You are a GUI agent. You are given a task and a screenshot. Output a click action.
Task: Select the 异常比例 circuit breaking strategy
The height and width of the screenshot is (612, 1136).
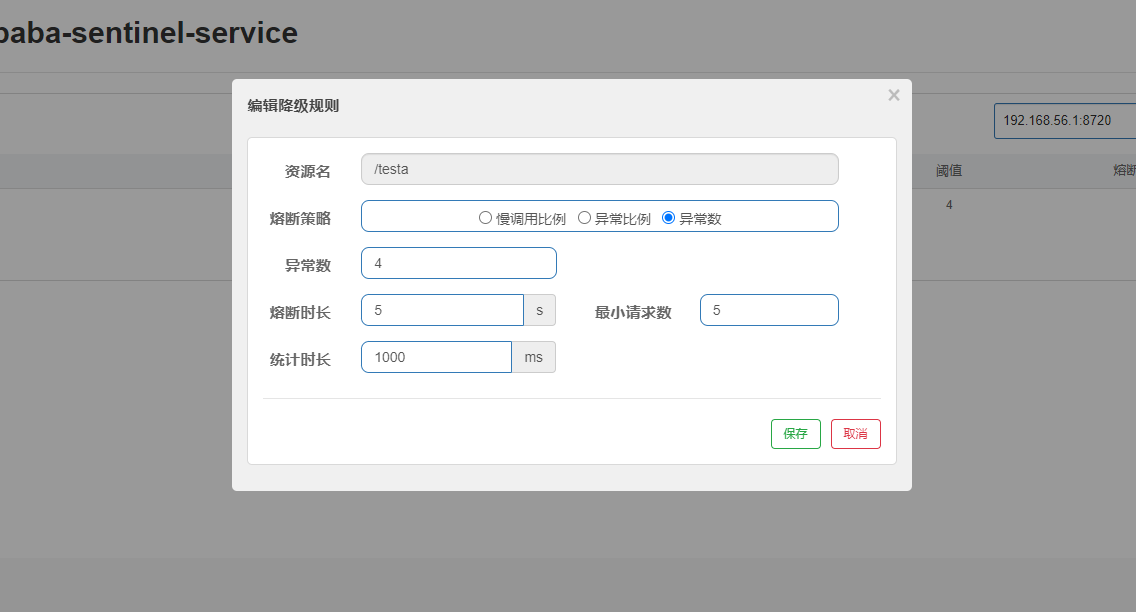tap(584, 217)
